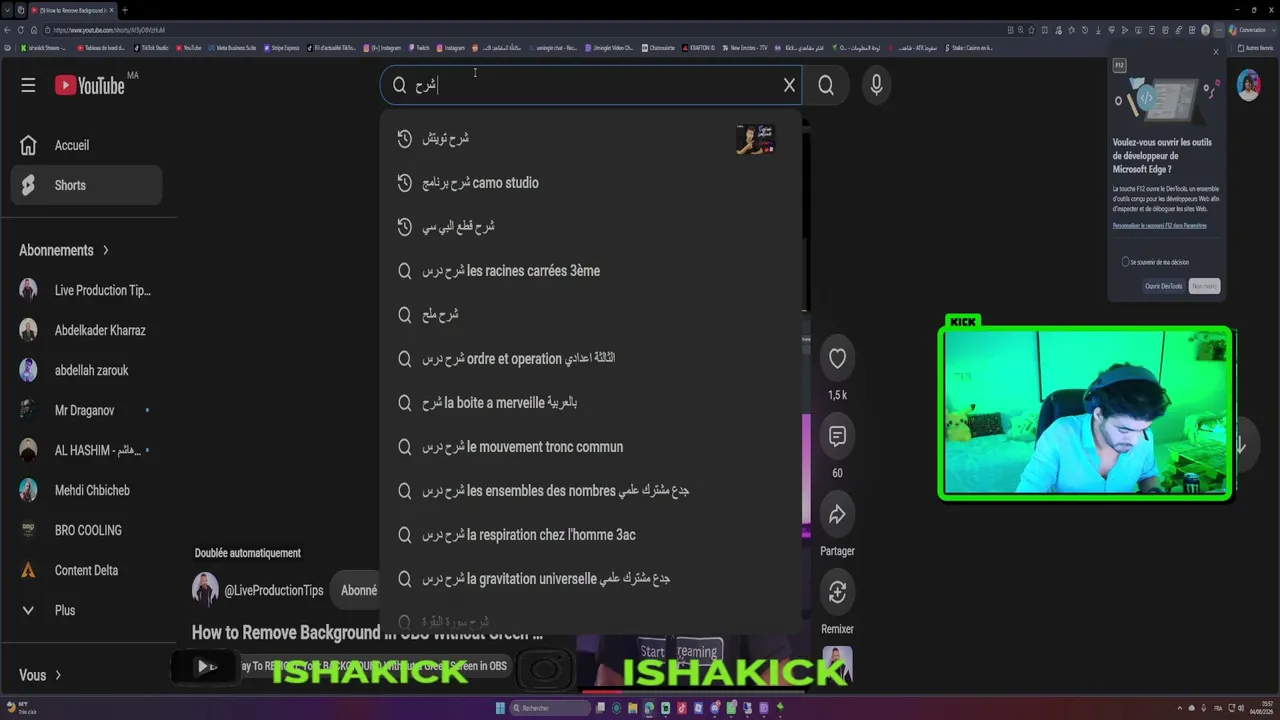Image resolution: width=1280 pixels, height=720 pixels.
Task: Open a new browser tab
Action: (x=124, y=10)
